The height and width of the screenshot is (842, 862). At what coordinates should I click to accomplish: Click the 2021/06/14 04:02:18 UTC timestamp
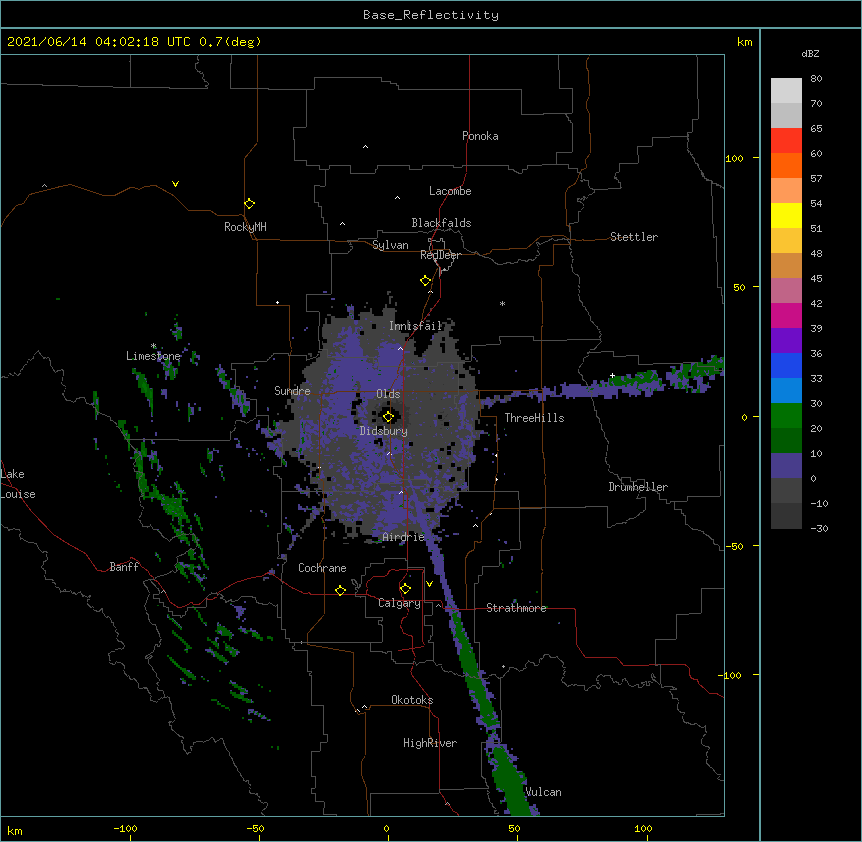(99, 42)
